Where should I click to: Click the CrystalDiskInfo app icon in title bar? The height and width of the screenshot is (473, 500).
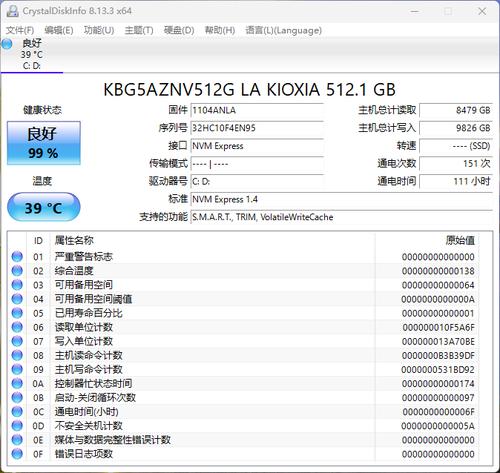[12, 11]
